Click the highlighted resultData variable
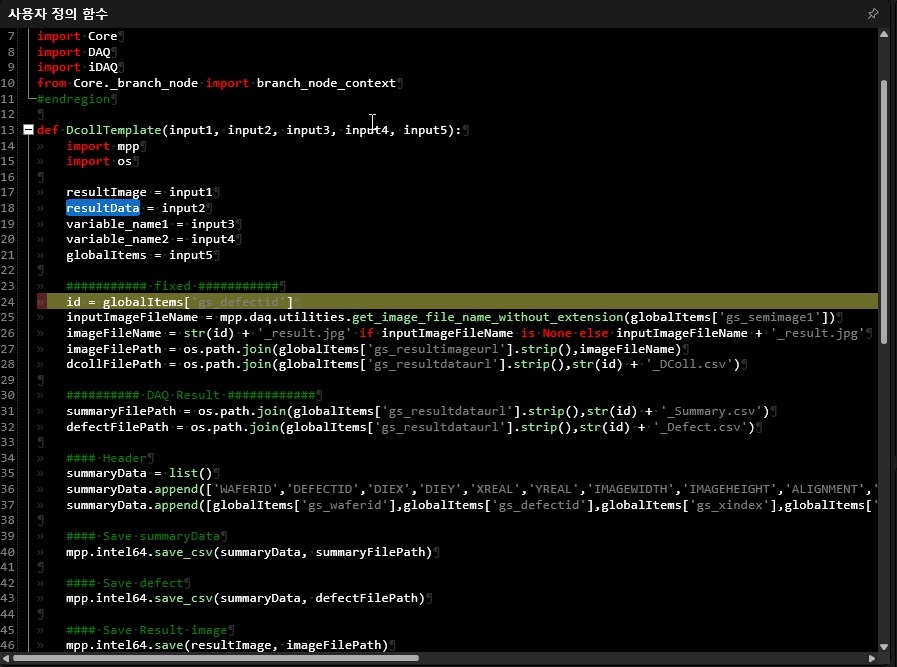Viewport: 897px width, 667px height. (x=102, y=208)
